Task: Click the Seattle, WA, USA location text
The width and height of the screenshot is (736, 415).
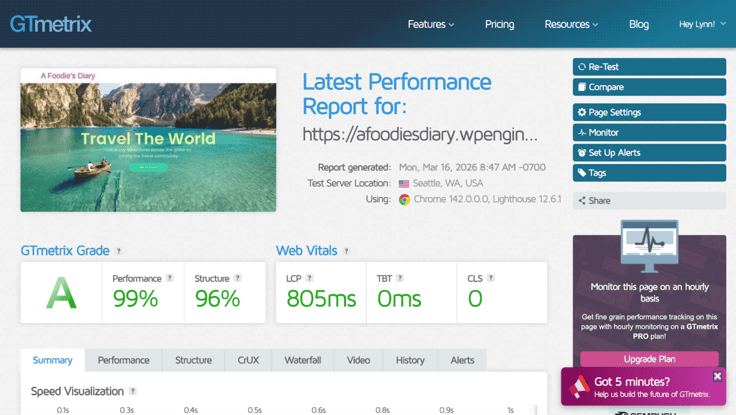Action: [x=448, y=184]
